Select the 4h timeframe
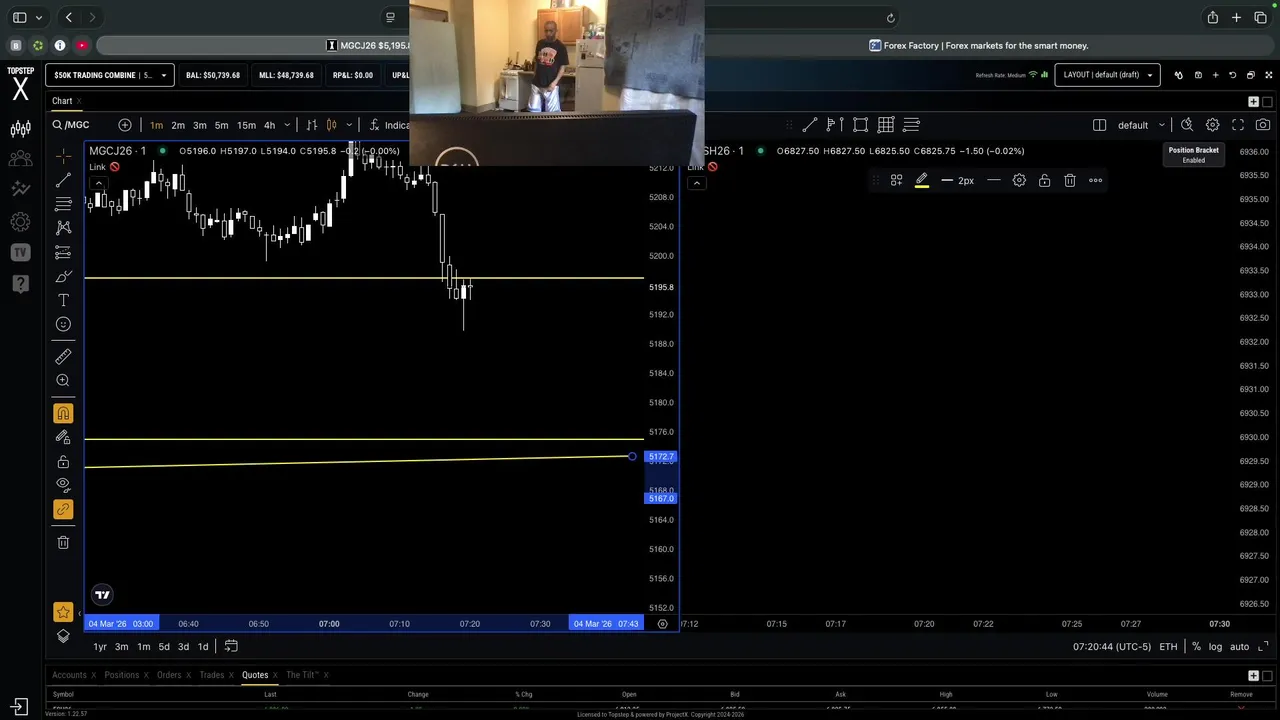The image size is (1280, 720). pos(269,125)
